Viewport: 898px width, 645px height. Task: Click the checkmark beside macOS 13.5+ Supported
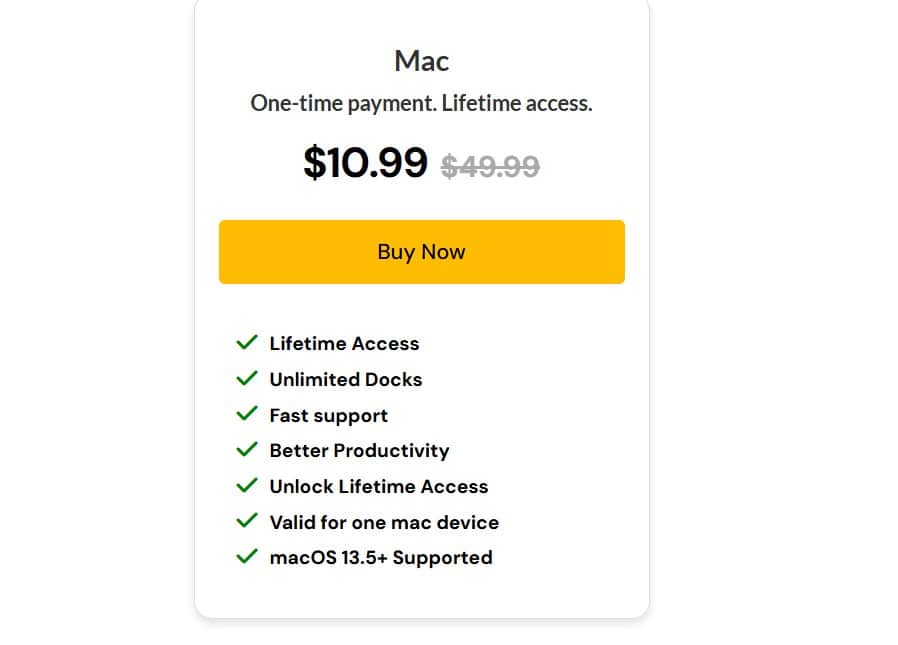246,557
